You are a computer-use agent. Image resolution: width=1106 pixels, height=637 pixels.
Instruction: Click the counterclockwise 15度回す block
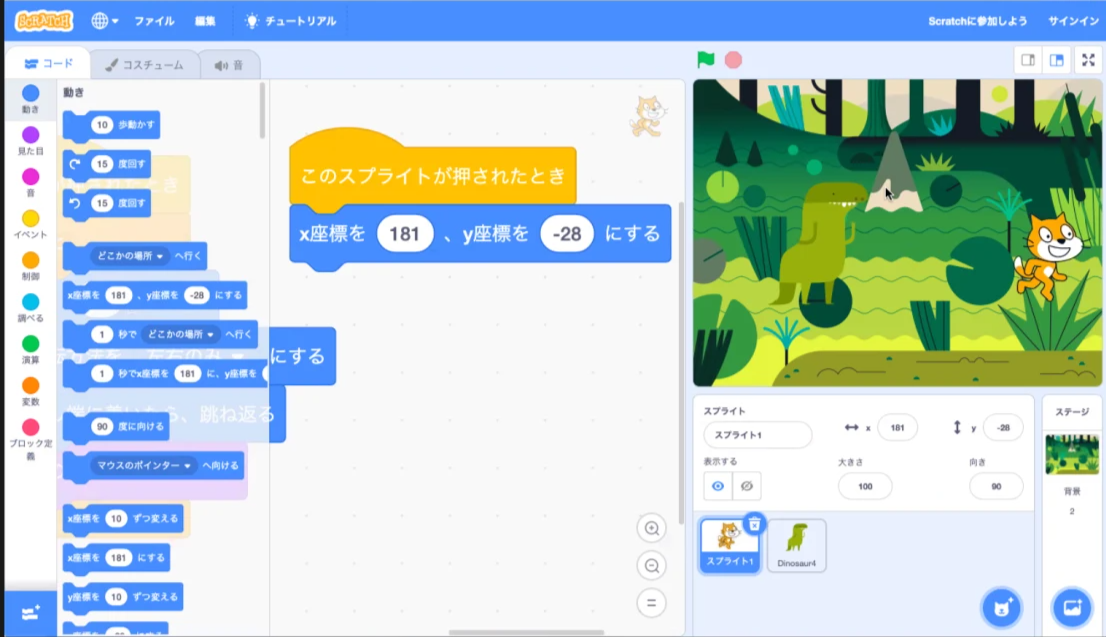coord(107,203)
